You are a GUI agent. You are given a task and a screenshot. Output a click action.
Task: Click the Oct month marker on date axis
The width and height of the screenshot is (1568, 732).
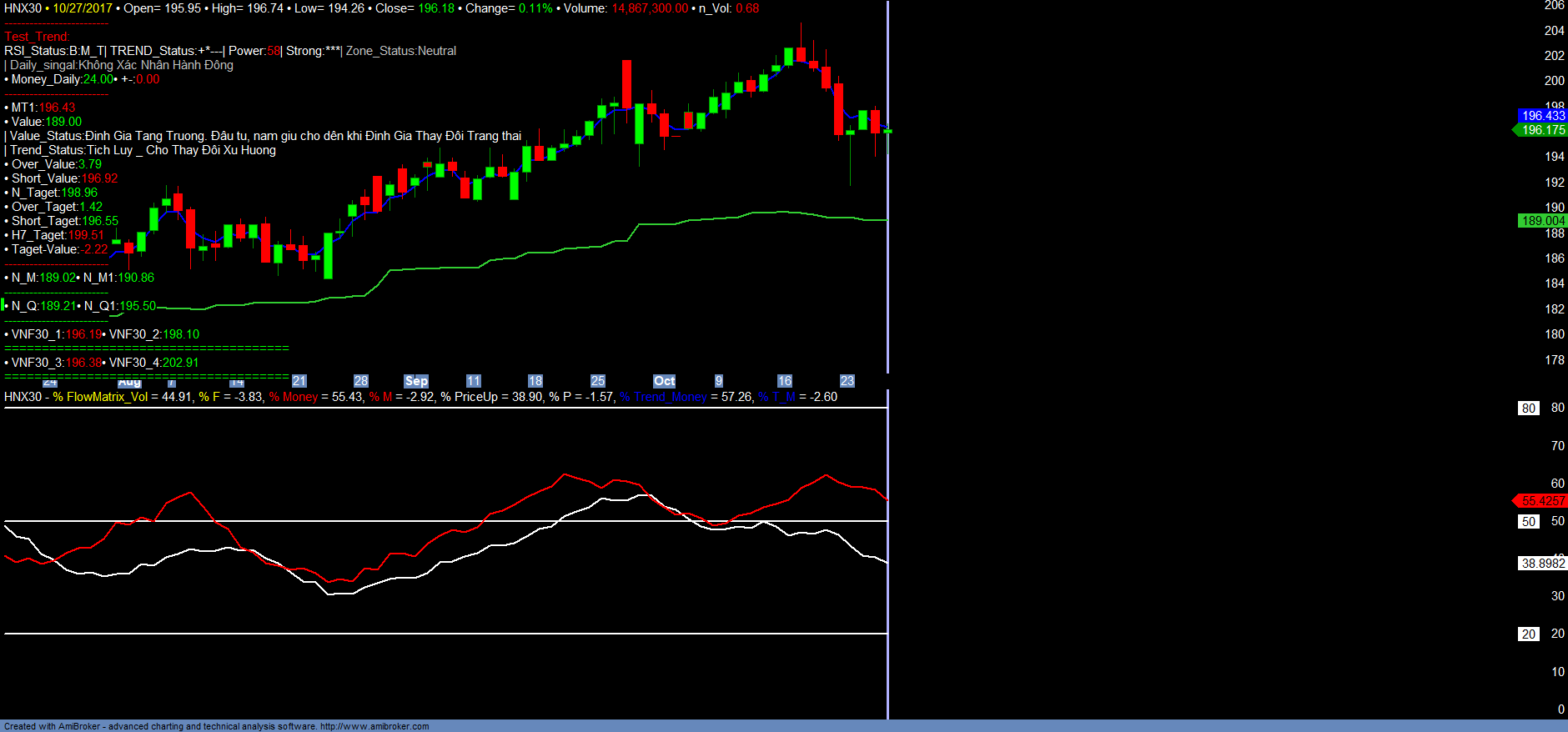pos(664,381)
